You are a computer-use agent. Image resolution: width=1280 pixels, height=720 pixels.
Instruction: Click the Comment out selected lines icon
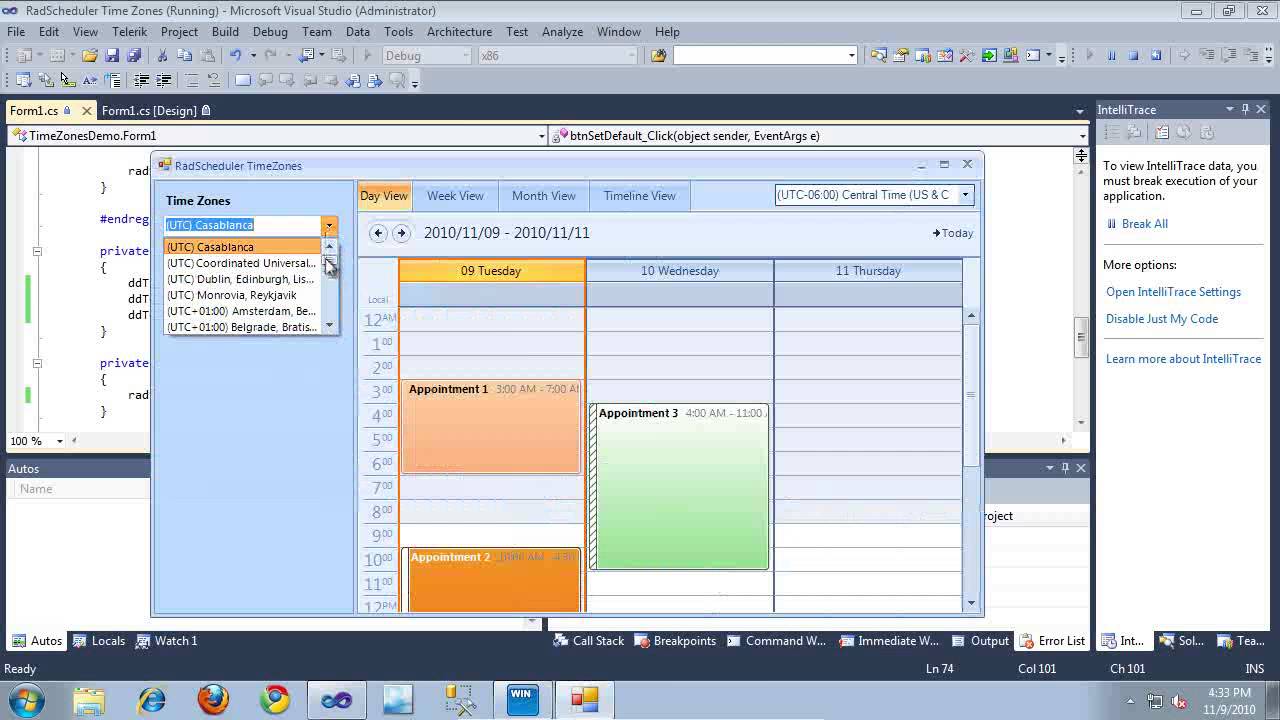pos(192,80)
